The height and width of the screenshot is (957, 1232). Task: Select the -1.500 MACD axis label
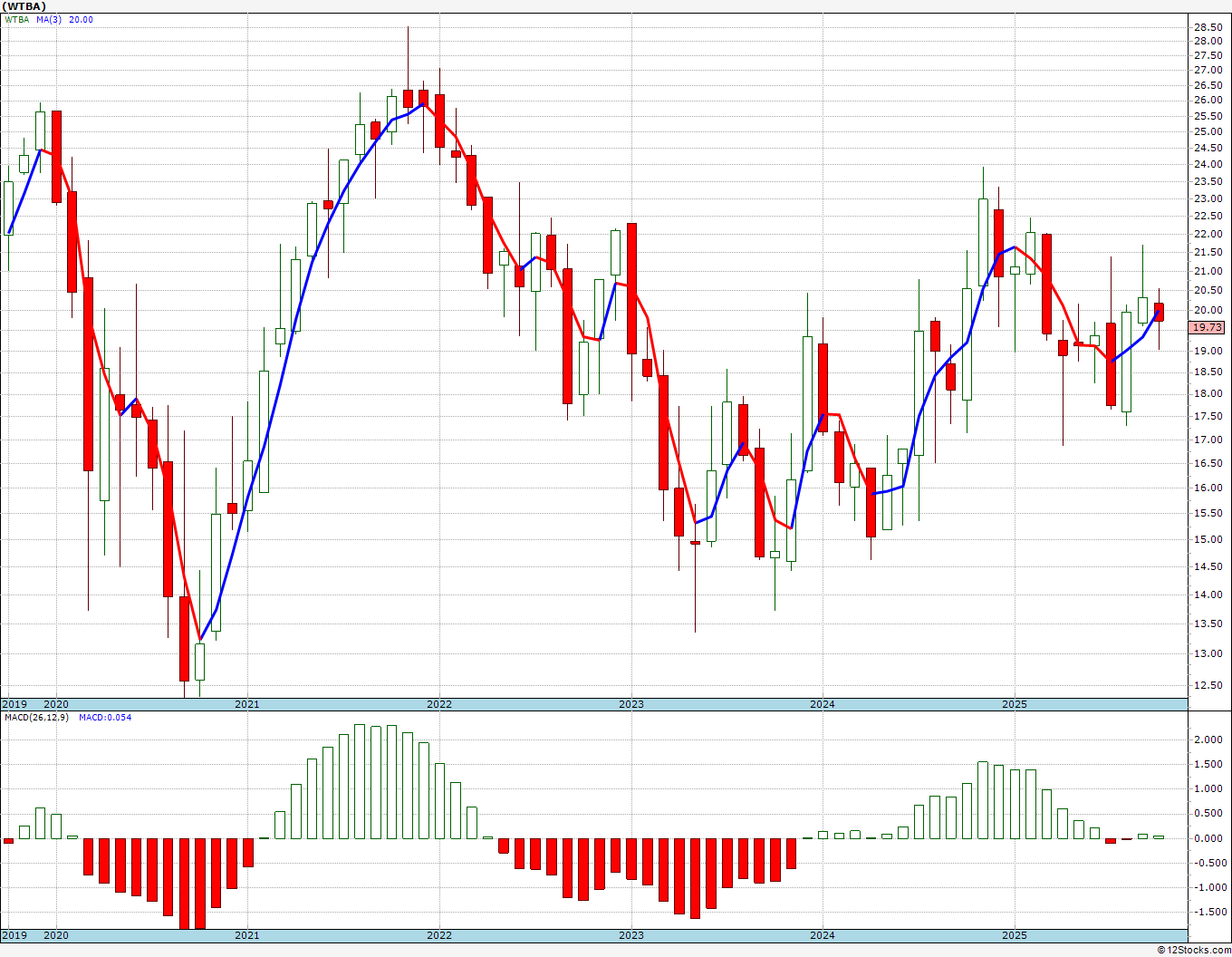point(1208,913)
